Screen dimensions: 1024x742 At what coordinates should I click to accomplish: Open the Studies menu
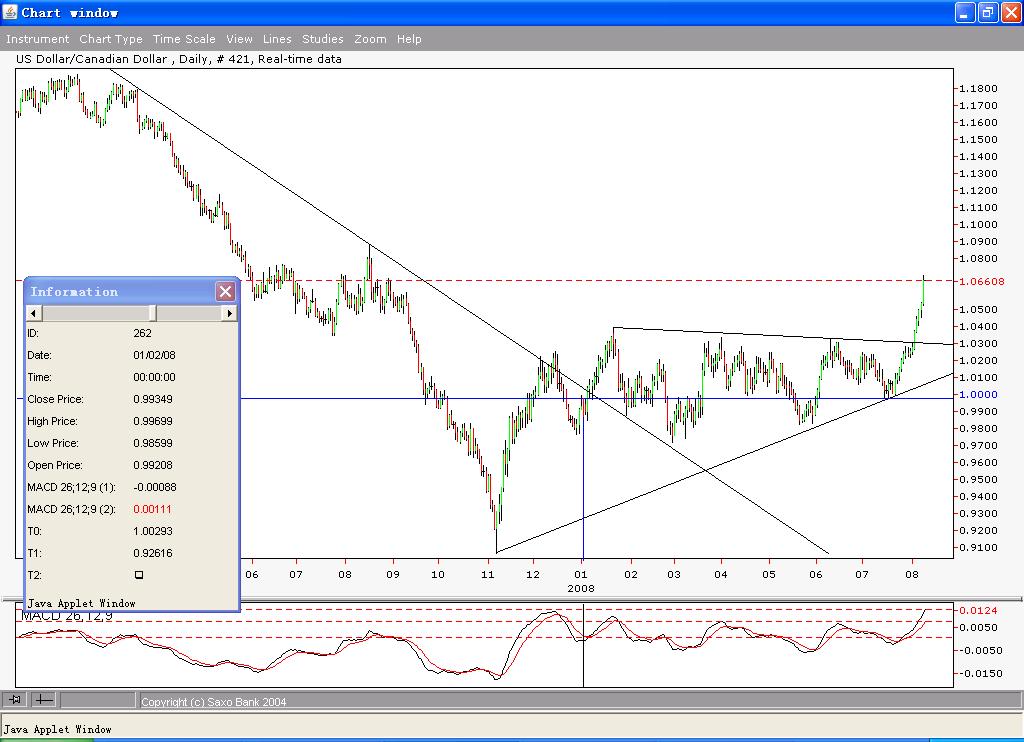[x=323, y=39]
